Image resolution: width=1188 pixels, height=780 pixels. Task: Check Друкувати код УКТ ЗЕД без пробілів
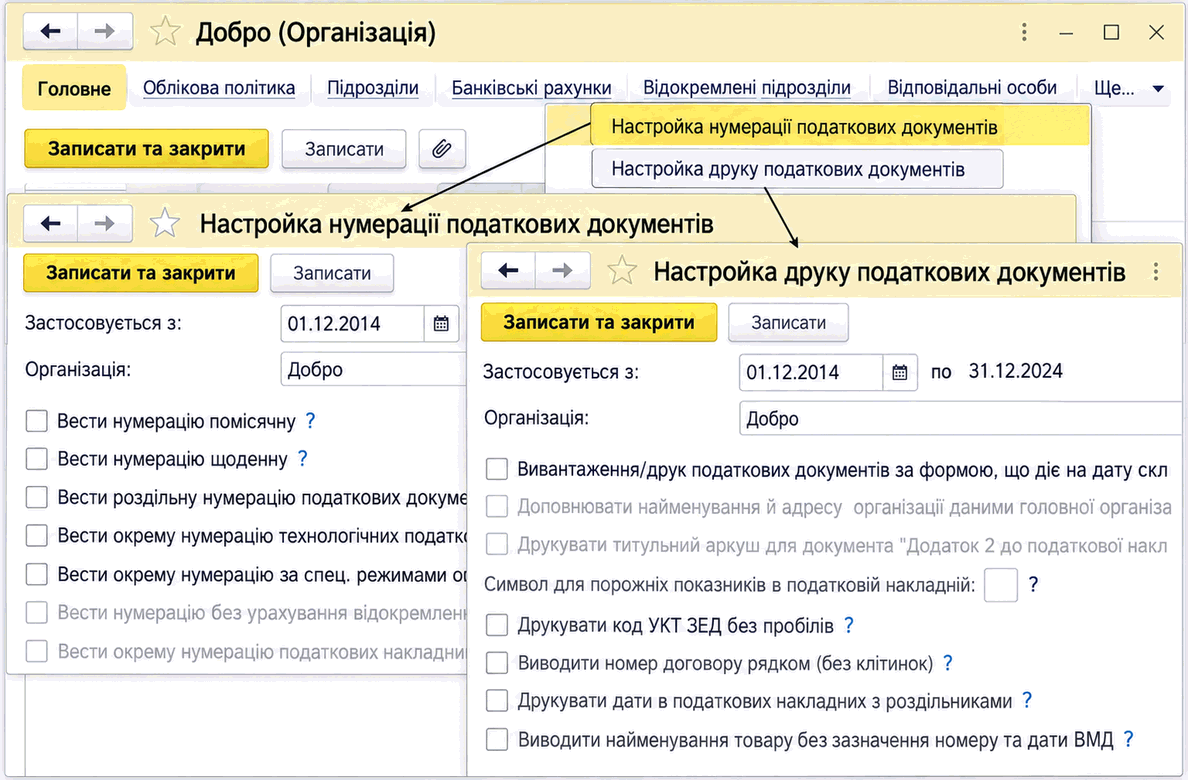[x=497, y=625]
